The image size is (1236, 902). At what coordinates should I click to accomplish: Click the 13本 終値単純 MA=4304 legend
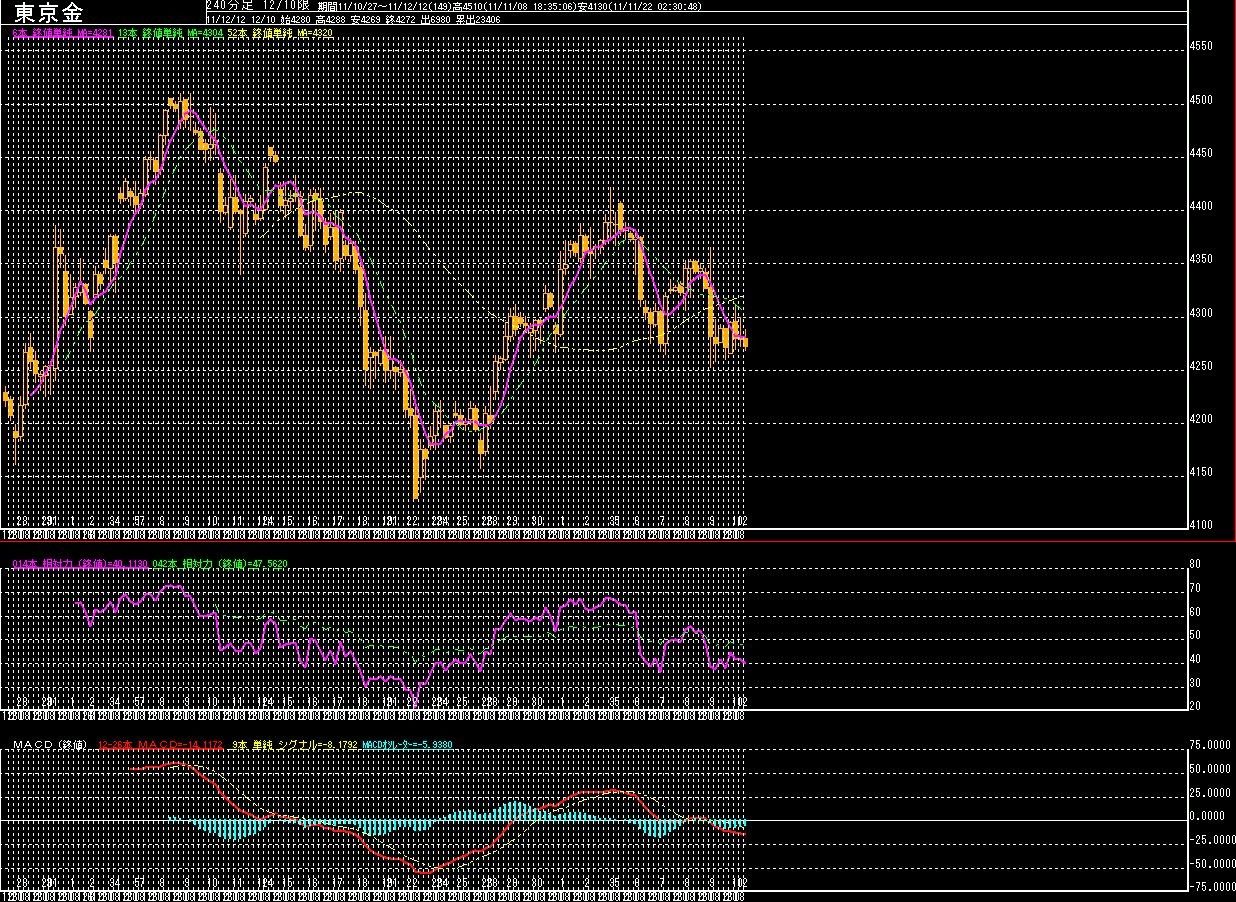pyautogui.click(x=169, y=33)
